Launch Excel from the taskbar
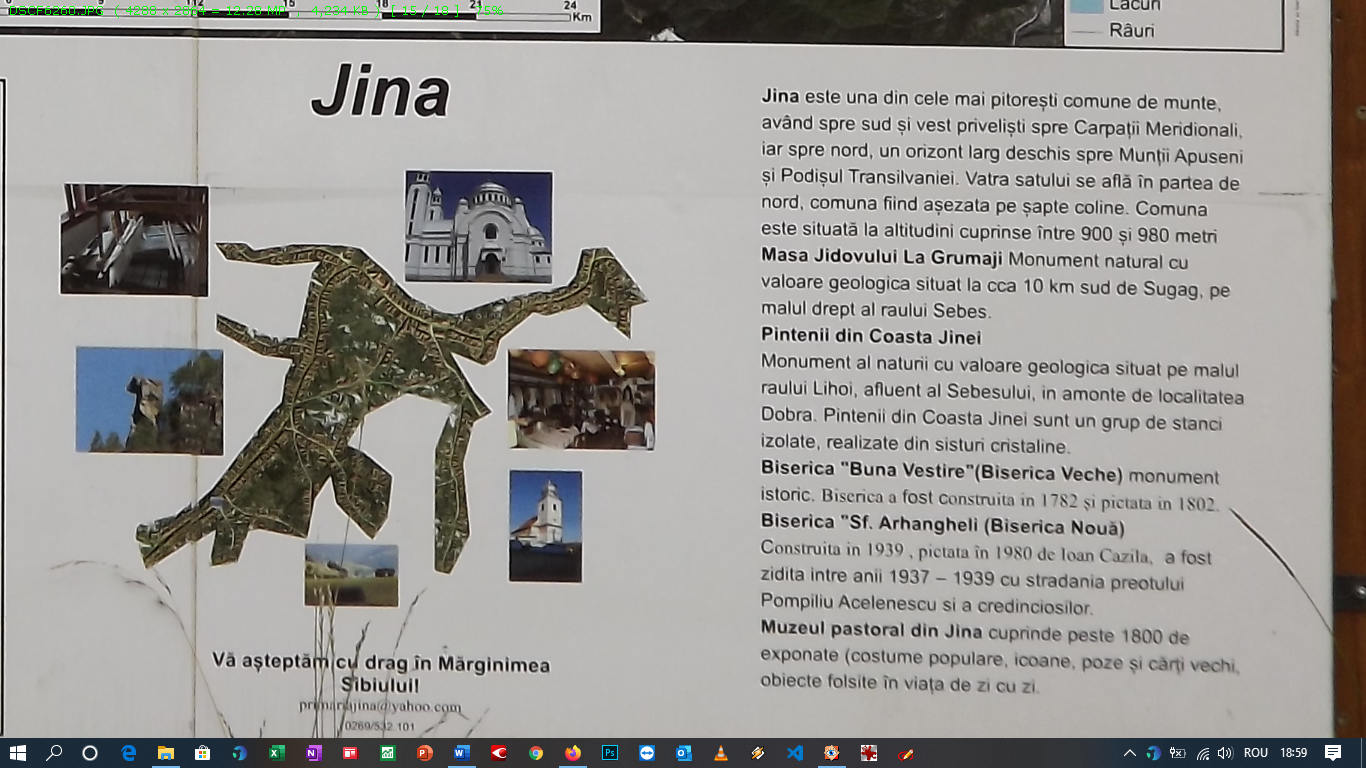Screen dimensions: 1366x768 (x=276, y=753)
